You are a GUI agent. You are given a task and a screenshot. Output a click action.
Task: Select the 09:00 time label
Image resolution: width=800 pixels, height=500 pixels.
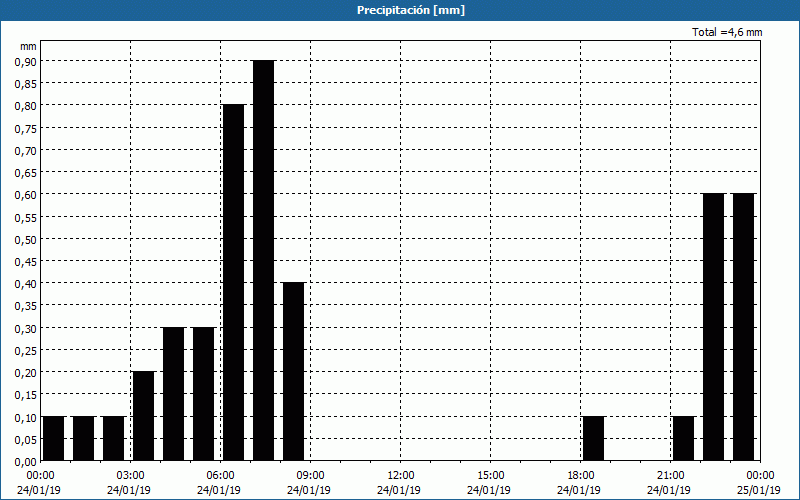[x=311, y=476]
